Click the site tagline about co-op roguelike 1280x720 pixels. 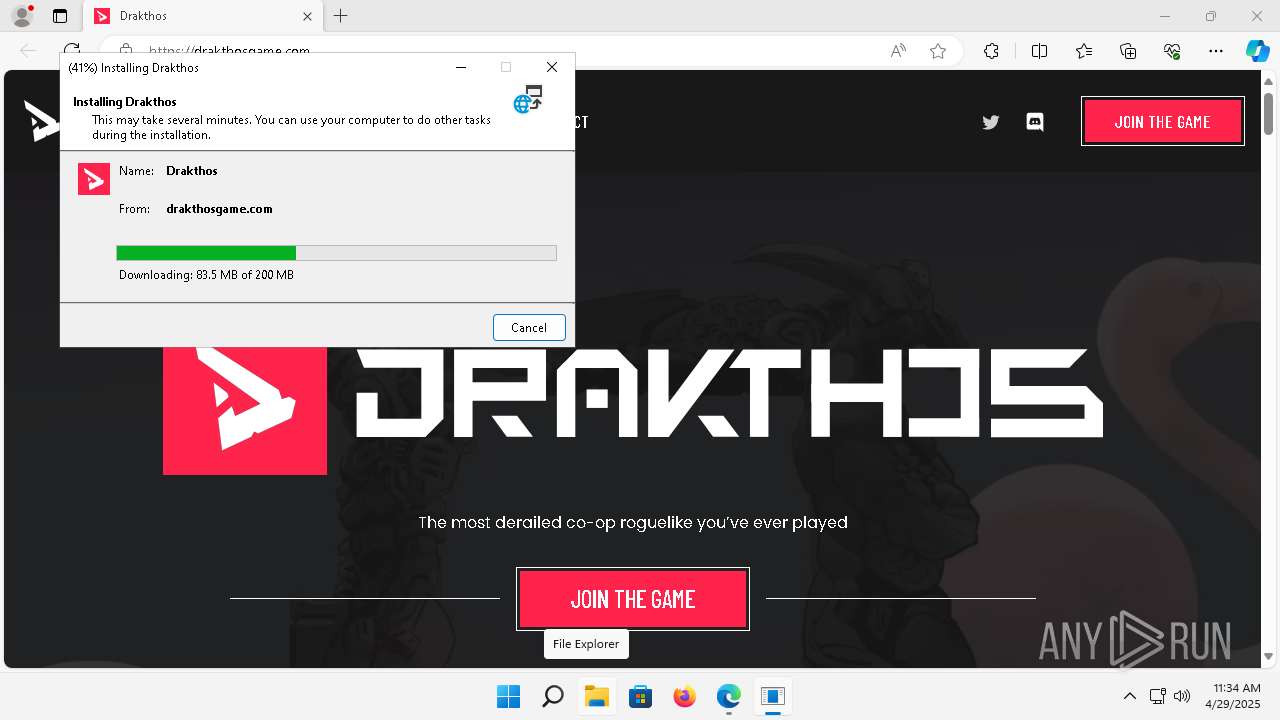coord(633,522)
